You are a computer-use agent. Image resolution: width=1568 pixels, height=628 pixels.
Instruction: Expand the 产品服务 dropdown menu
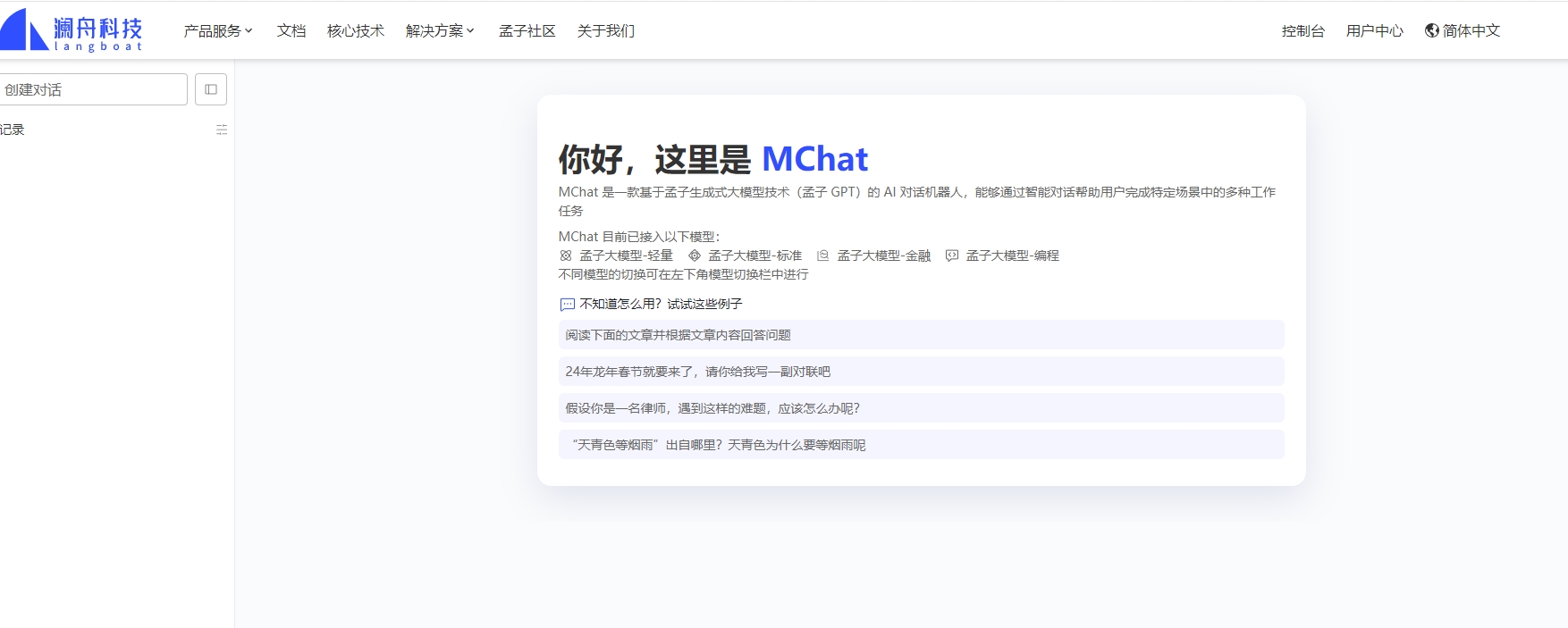tap(218, 30)
